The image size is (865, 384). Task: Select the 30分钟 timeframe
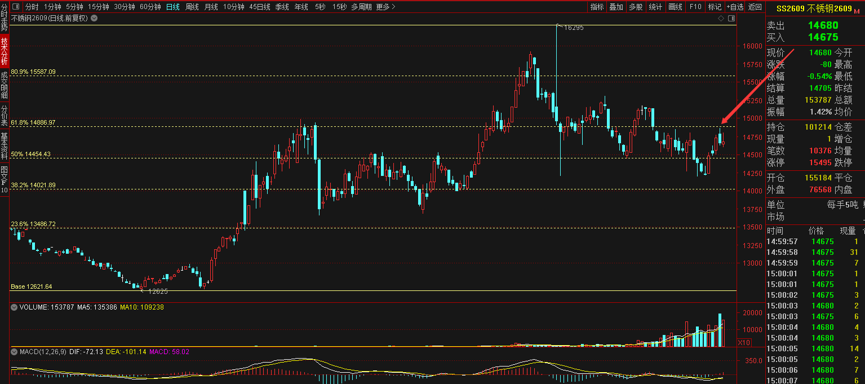point(124,7)
